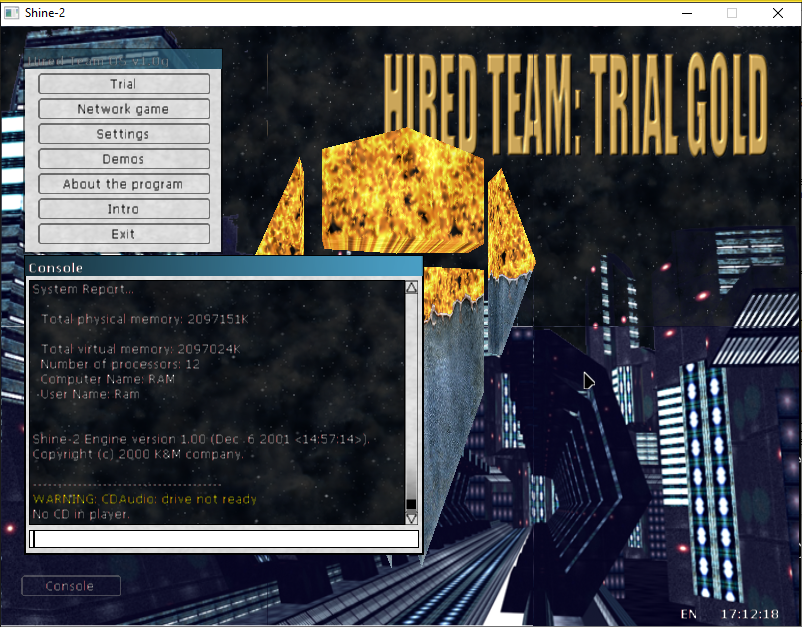Toggle the Console button at bottom left

(x=71, y=586)
